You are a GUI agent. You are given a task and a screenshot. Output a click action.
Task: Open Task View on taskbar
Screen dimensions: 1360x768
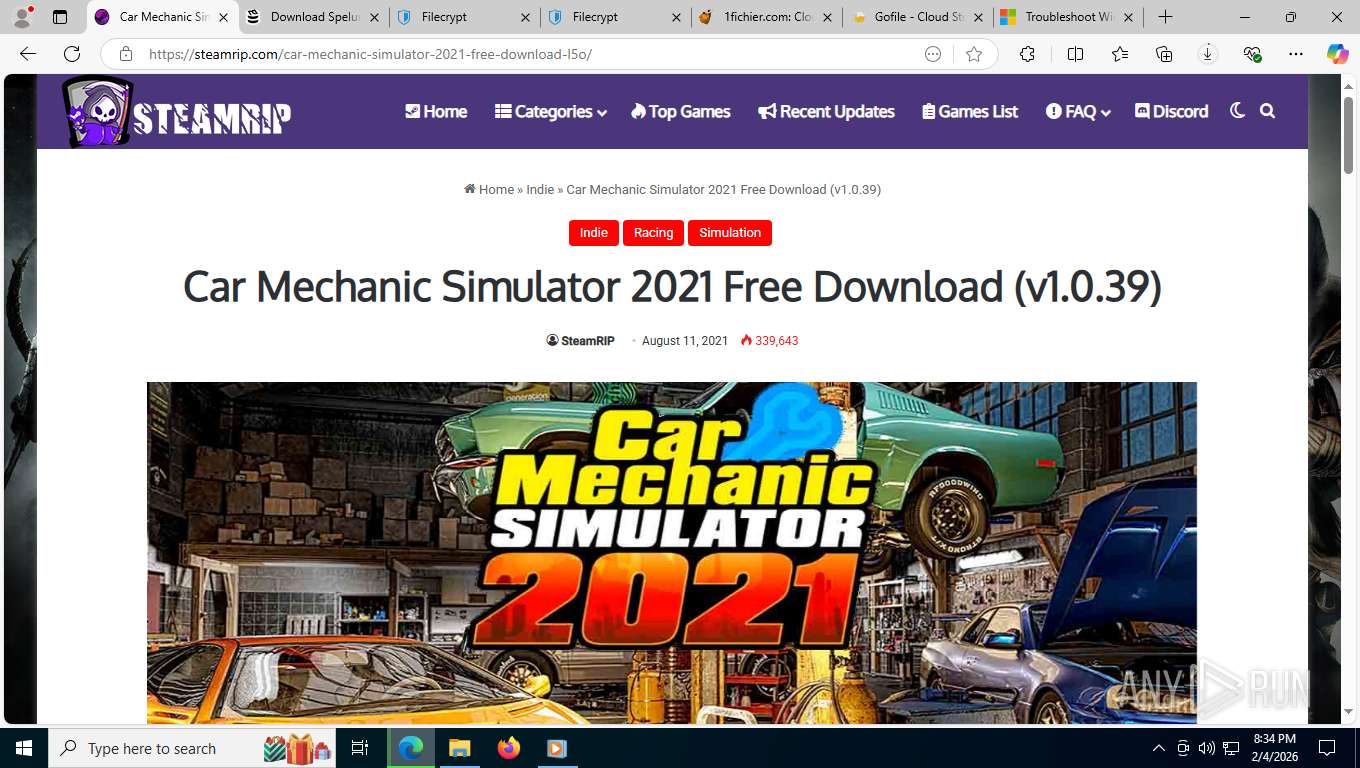pyautogui.click(x=360, y=748)
